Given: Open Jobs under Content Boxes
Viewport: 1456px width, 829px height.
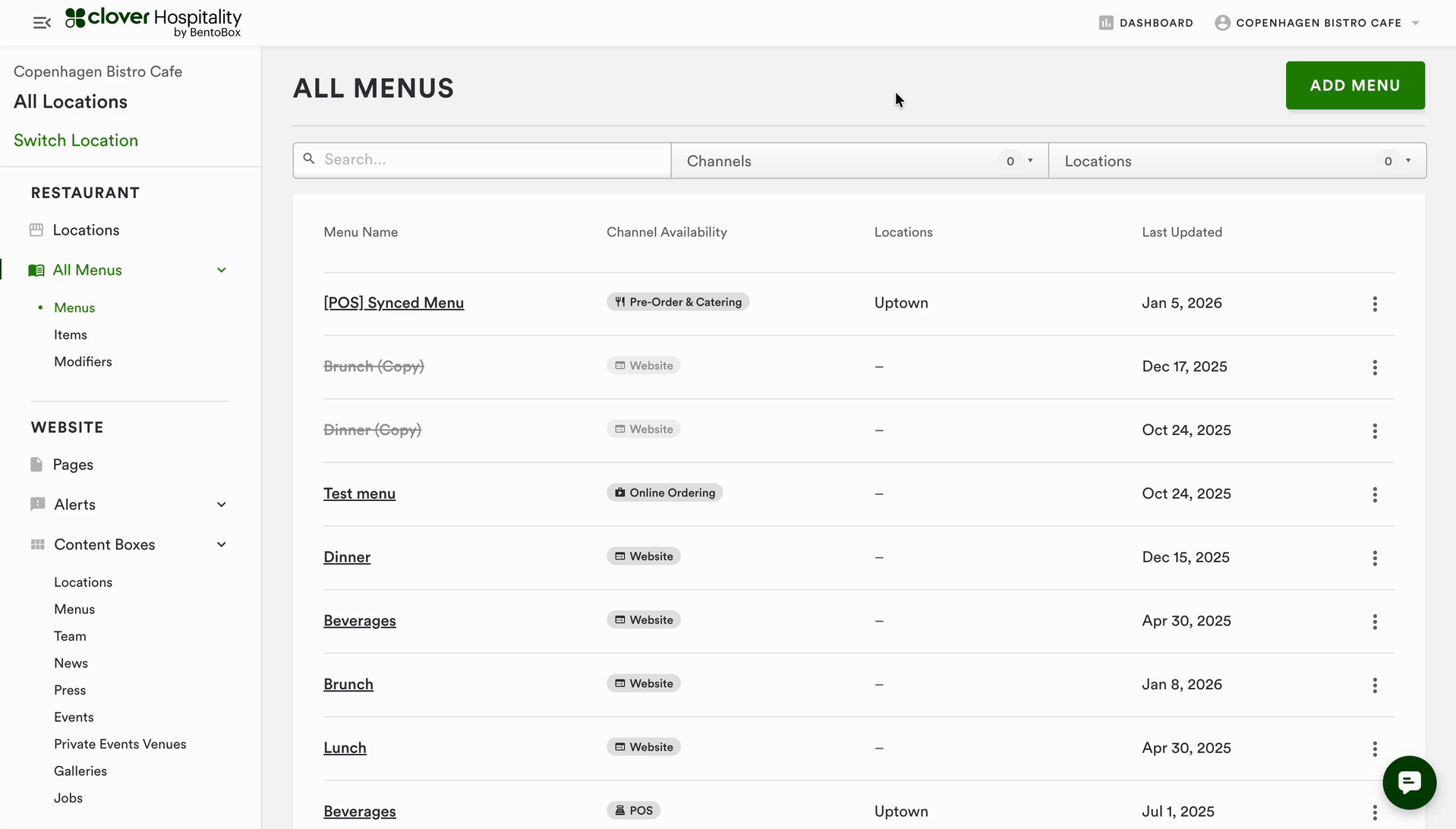Looking at the screenshot, I should 68,798.
